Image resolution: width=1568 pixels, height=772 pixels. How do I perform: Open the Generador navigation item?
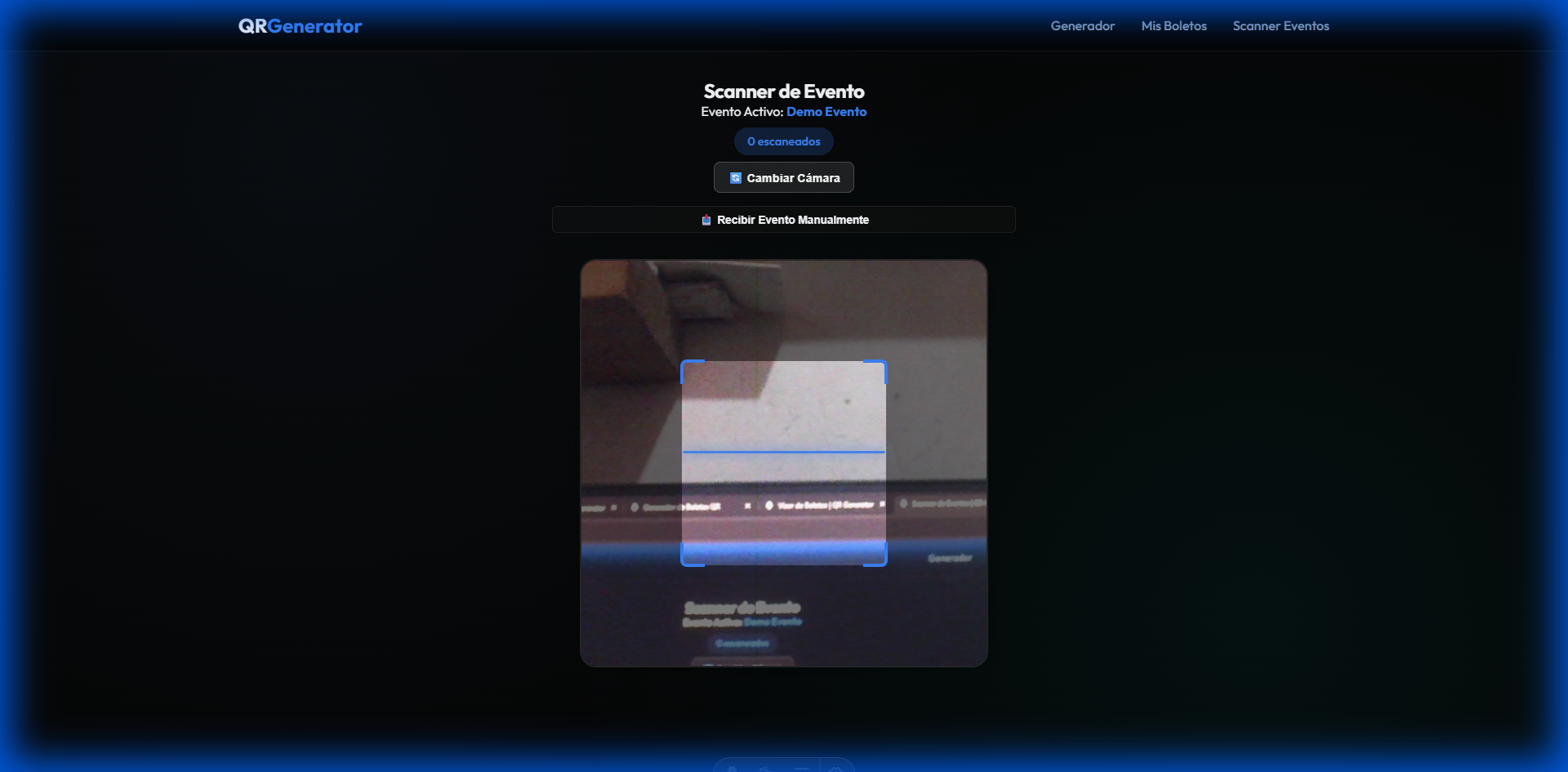tap(1082, 25)
